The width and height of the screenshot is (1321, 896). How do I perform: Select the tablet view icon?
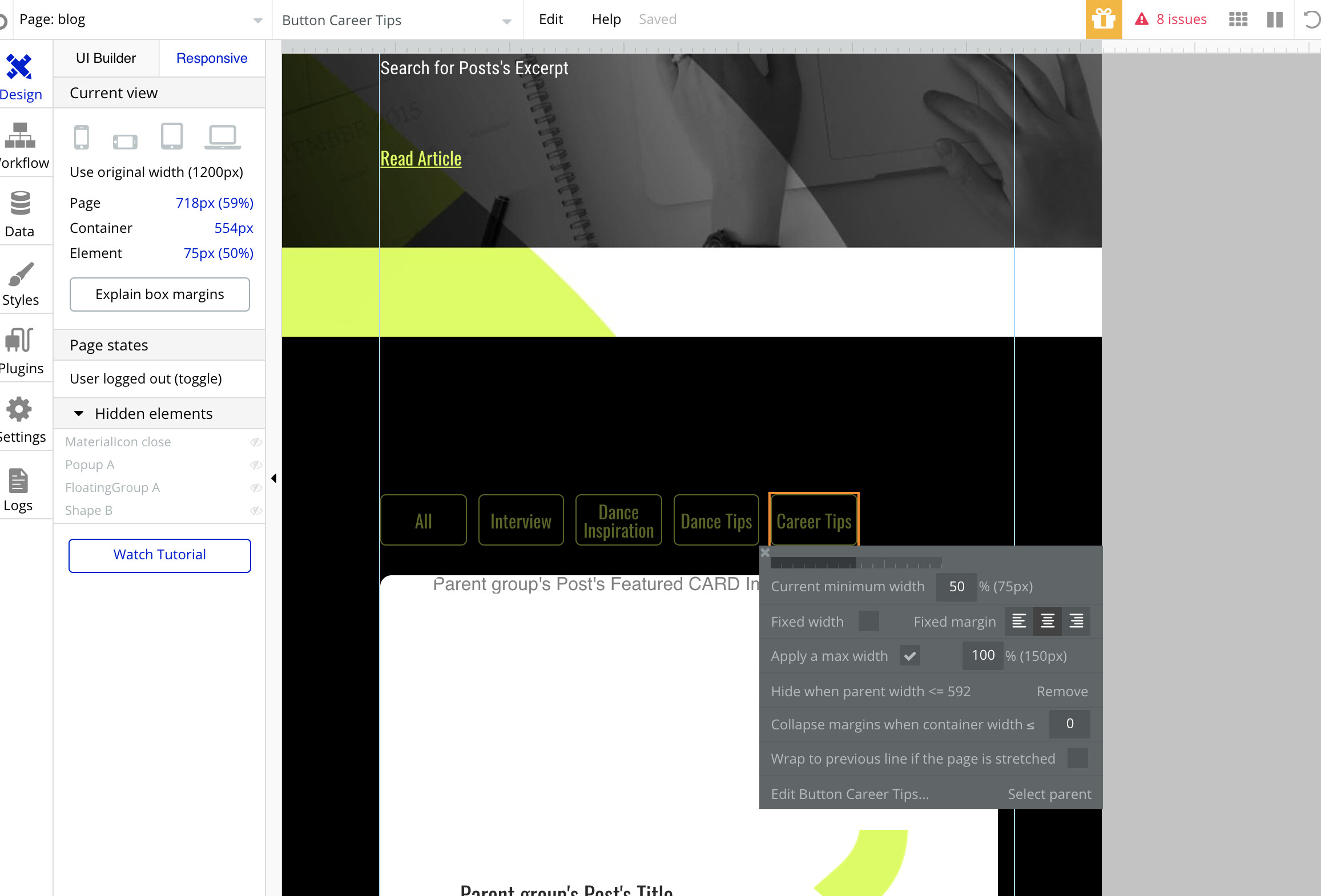coord(172,136)
